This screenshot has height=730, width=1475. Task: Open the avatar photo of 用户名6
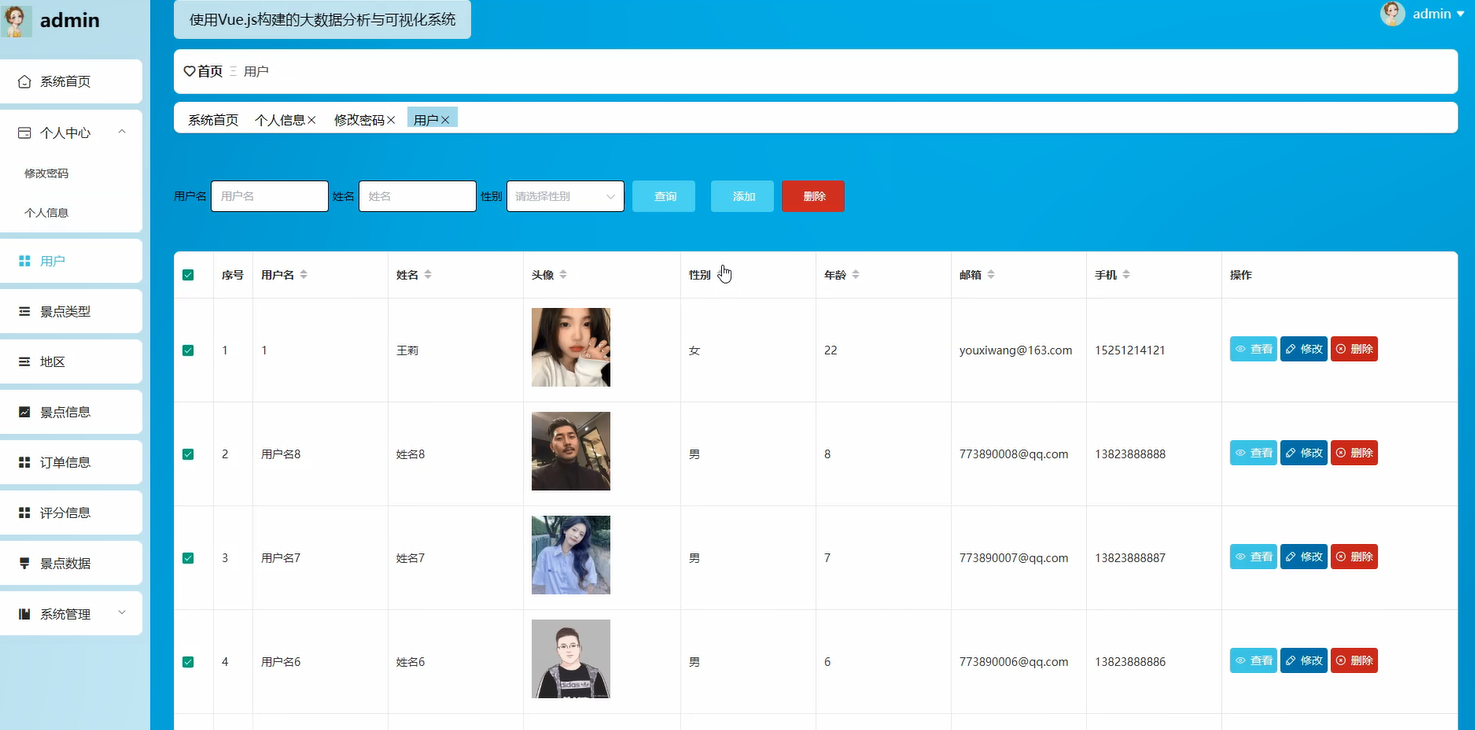(571, 659)
